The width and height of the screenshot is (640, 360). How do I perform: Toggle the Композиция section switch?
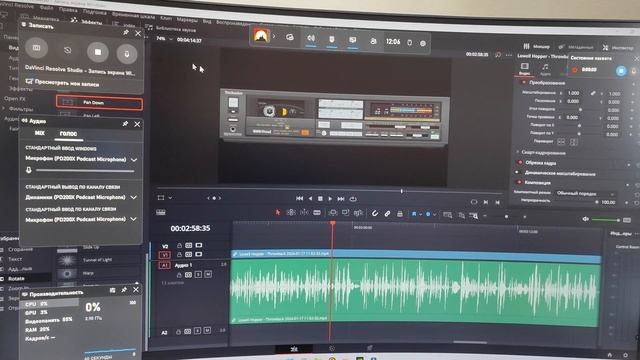(519, 182)
